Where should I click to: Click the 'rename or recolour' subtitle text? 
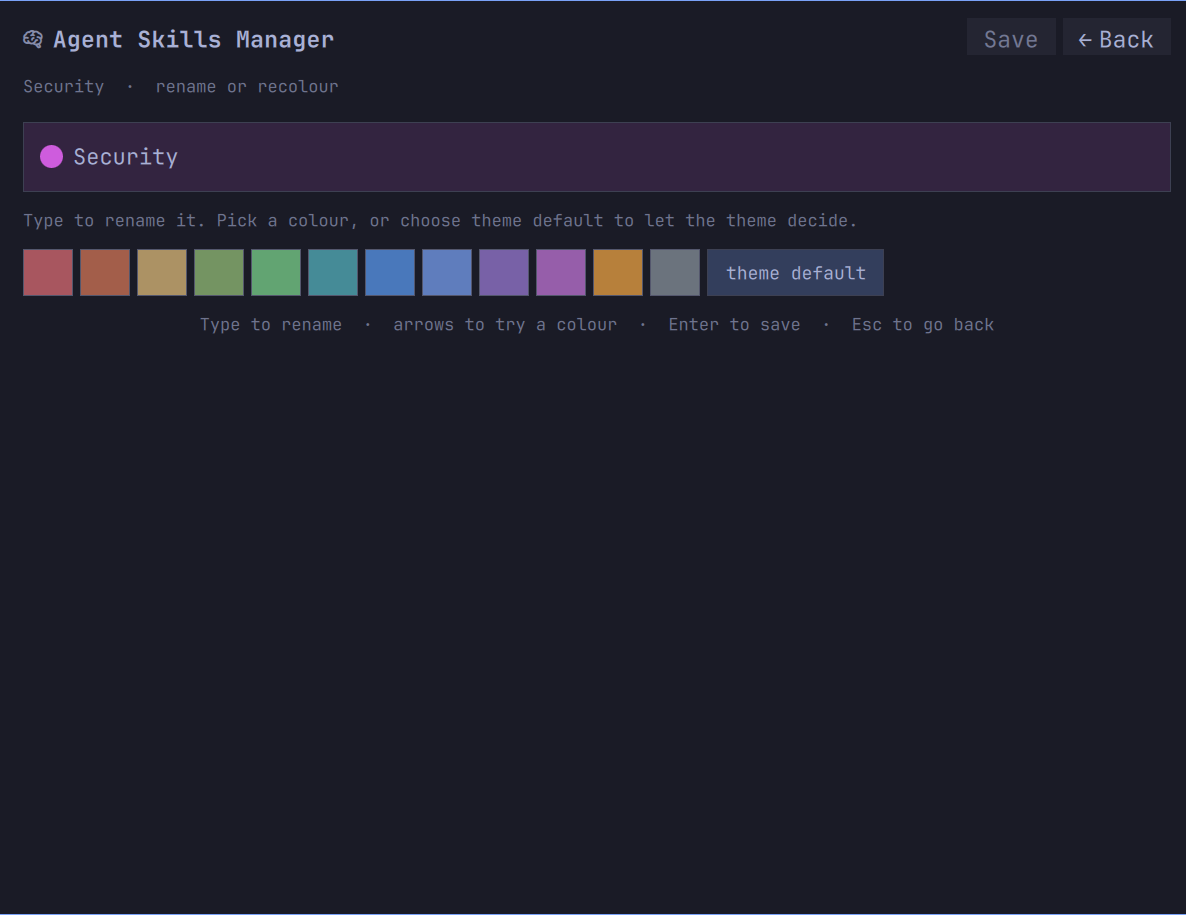pos(247,86)
